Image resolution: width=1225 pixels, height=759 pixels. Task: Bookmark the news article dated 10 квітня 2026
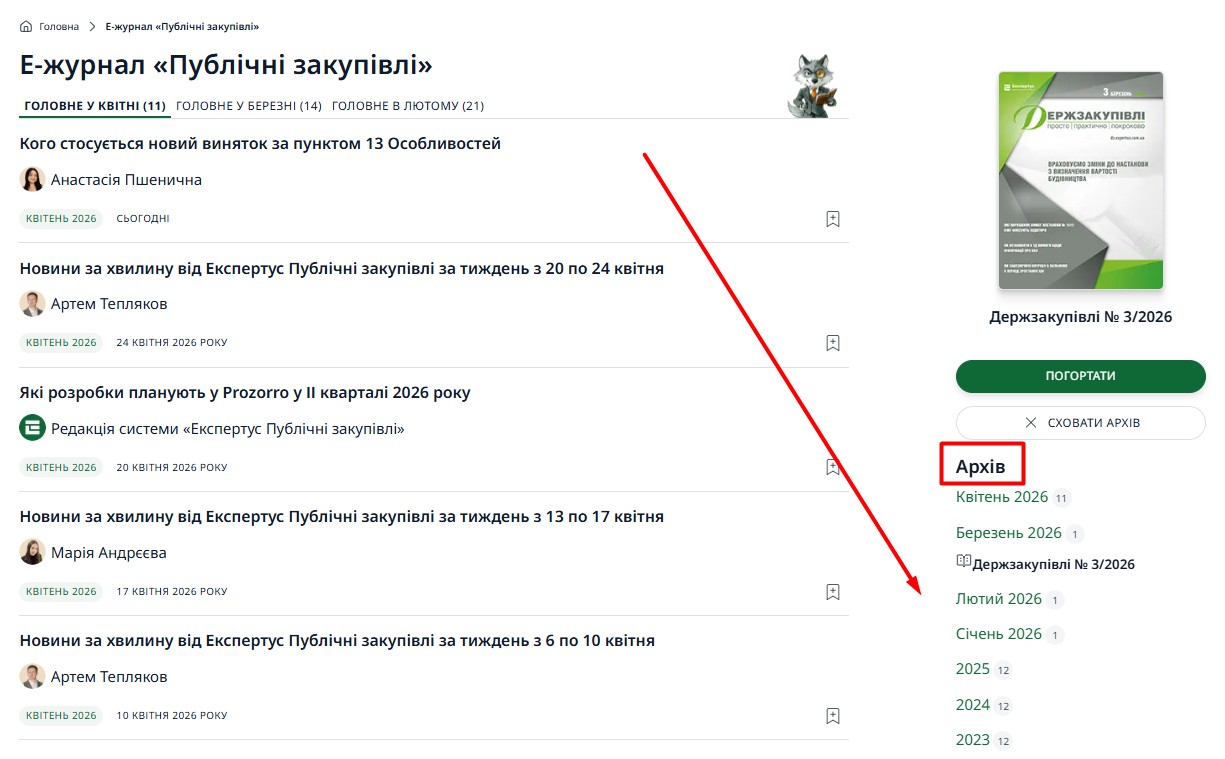click(833, 716)
